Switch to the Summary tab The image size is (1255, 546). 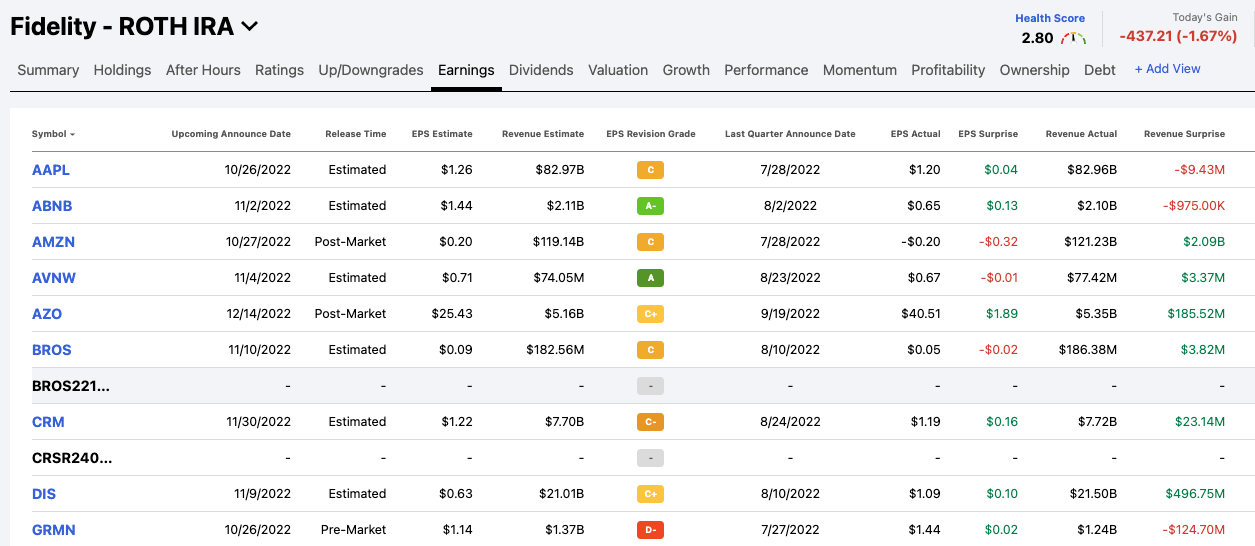(48, 70)
